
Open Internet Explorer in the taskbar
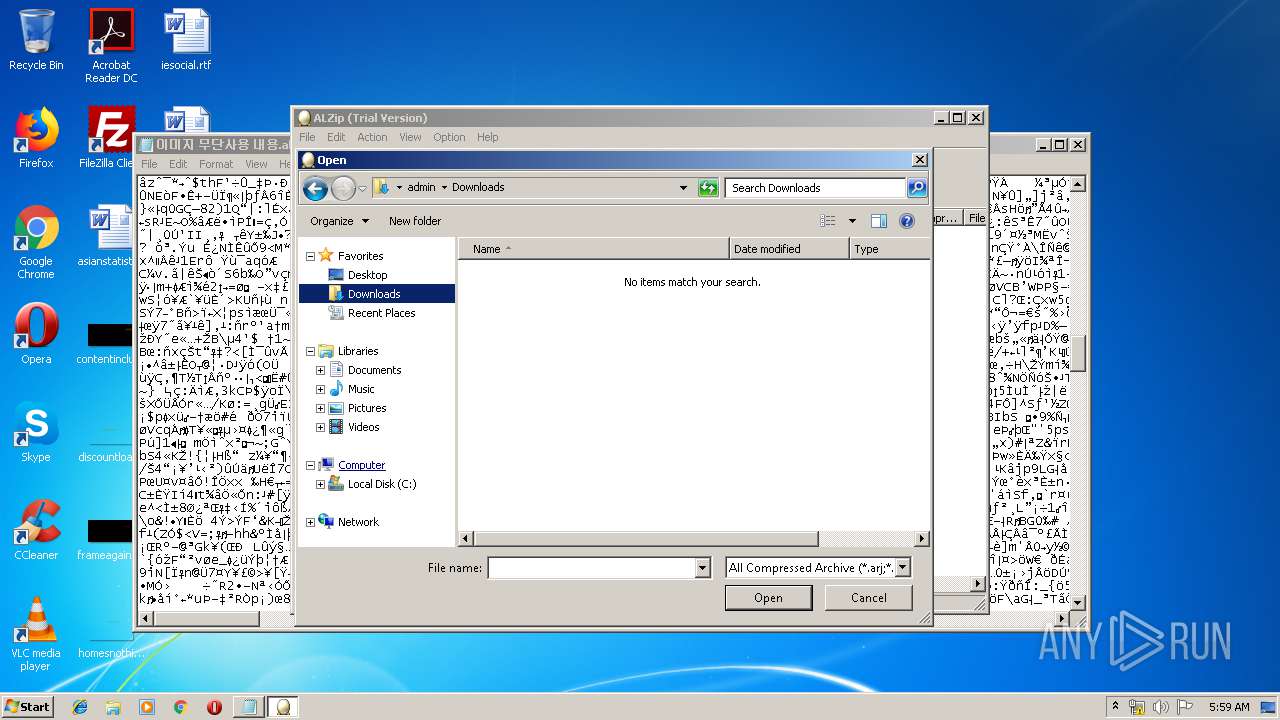(x=80, y=707)
